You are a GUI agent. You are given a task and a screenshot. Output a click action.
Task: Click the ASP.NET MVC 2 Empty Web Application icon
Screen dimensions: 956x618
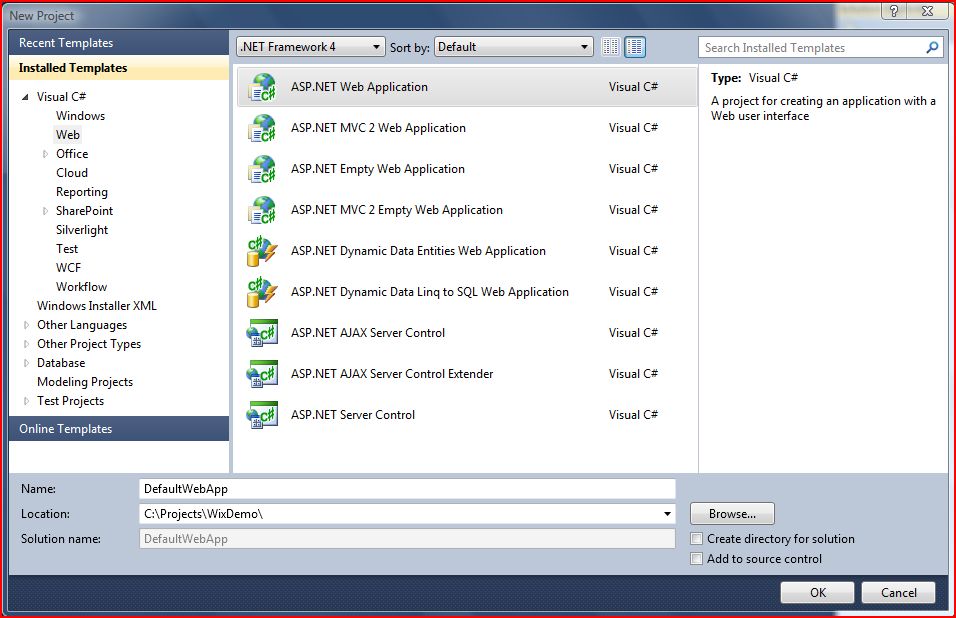[262, 210]
